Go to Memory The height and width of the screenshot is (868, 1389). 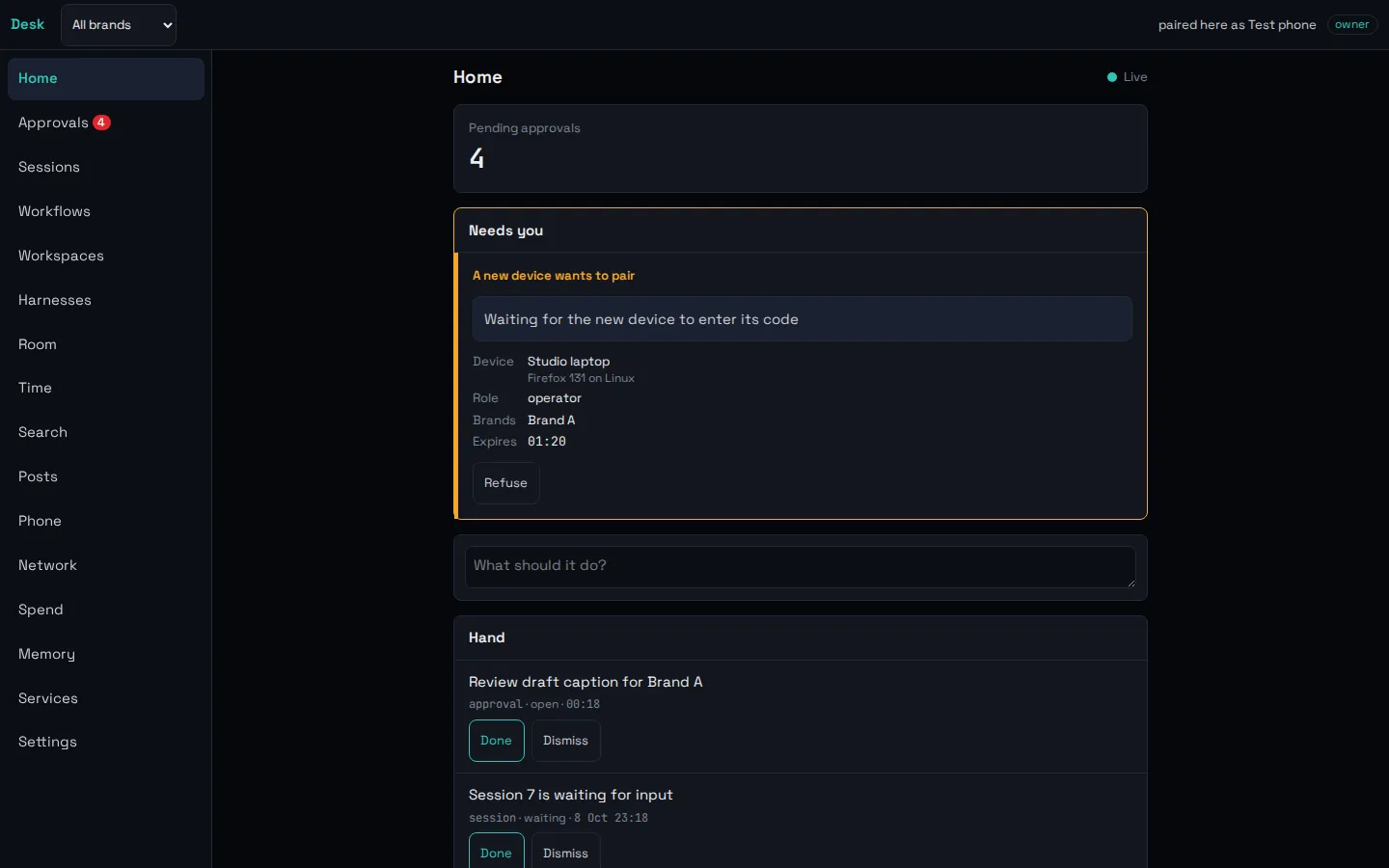click(x=106, y=655)
